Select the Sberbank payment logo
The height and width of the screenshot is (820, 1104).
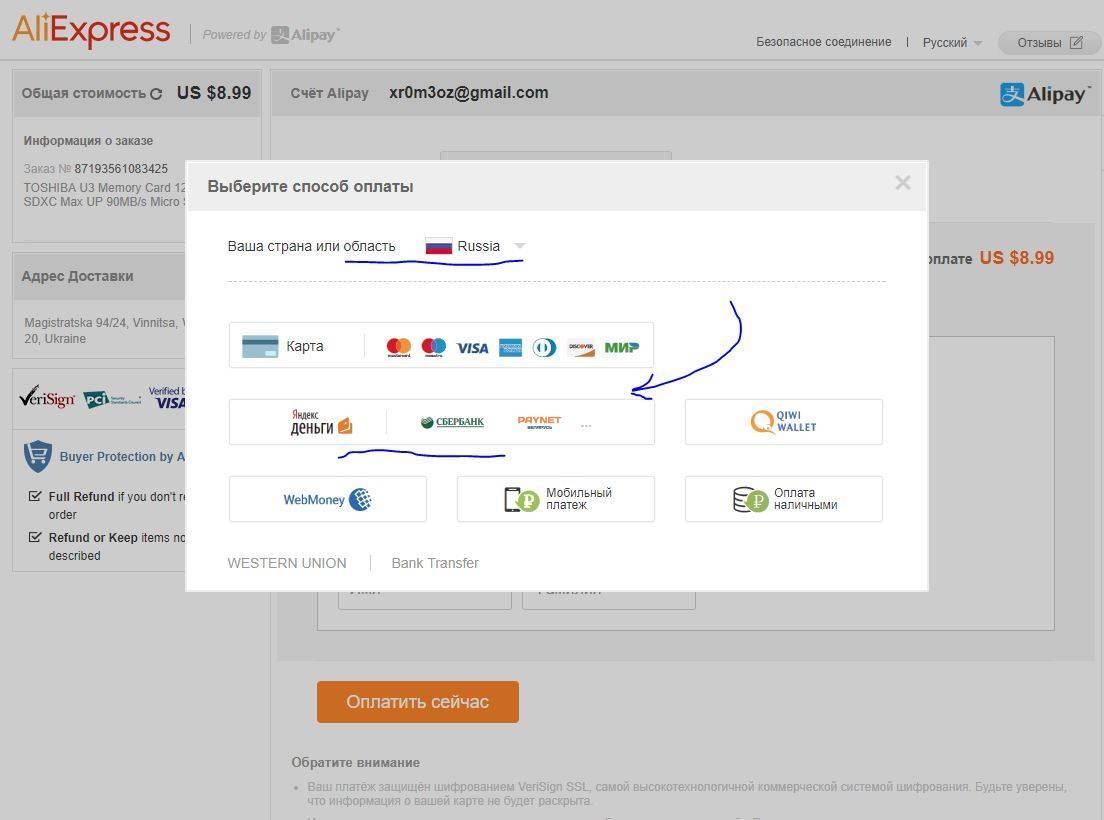click(x=452, y=422)
